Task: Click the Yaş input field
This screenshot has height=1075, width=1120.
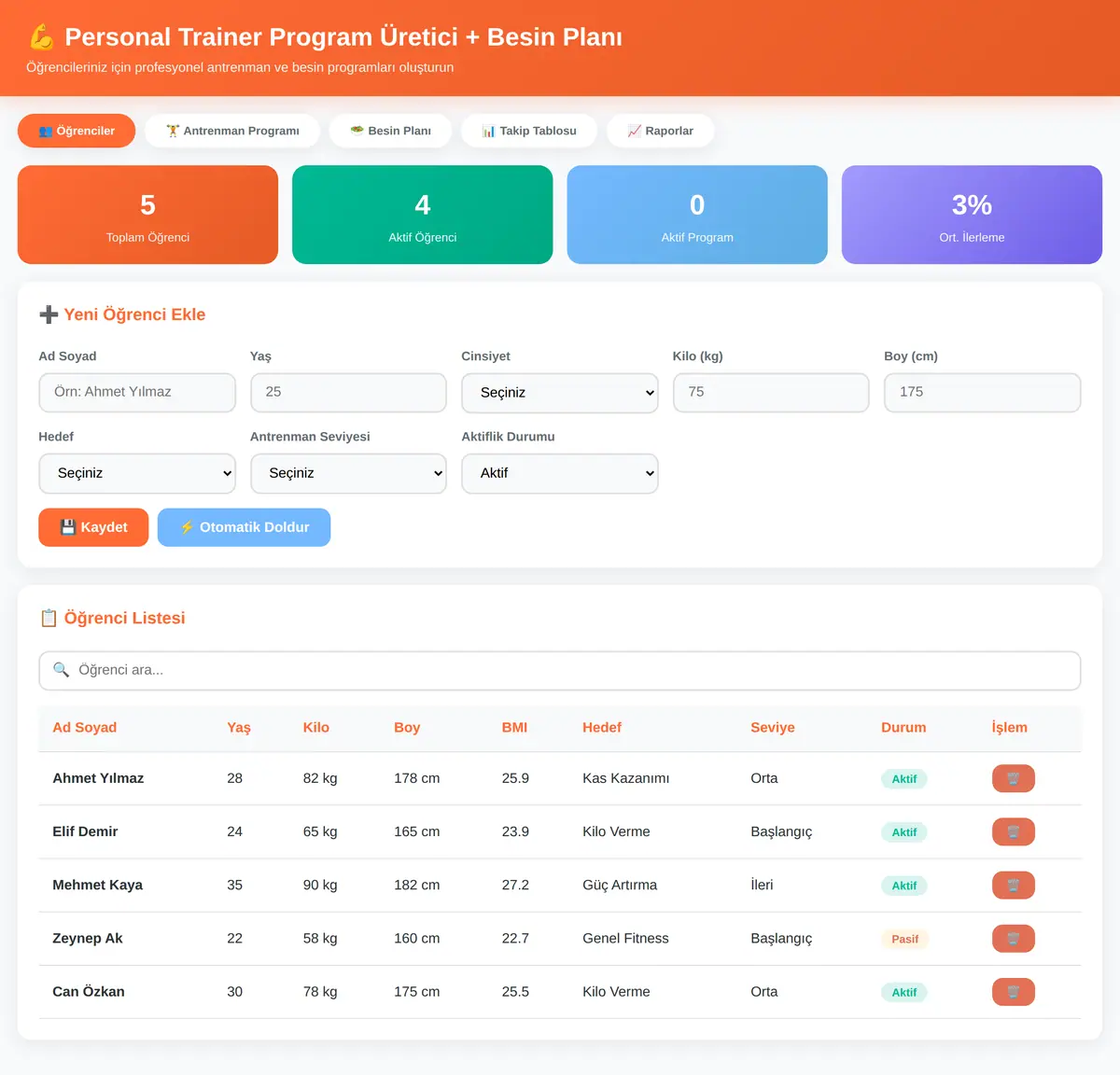Action: click(x=348, y=393)
